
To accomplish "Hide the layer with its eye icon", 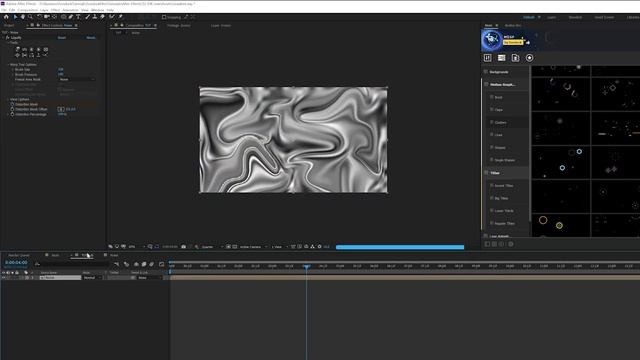I will point(4,278).
